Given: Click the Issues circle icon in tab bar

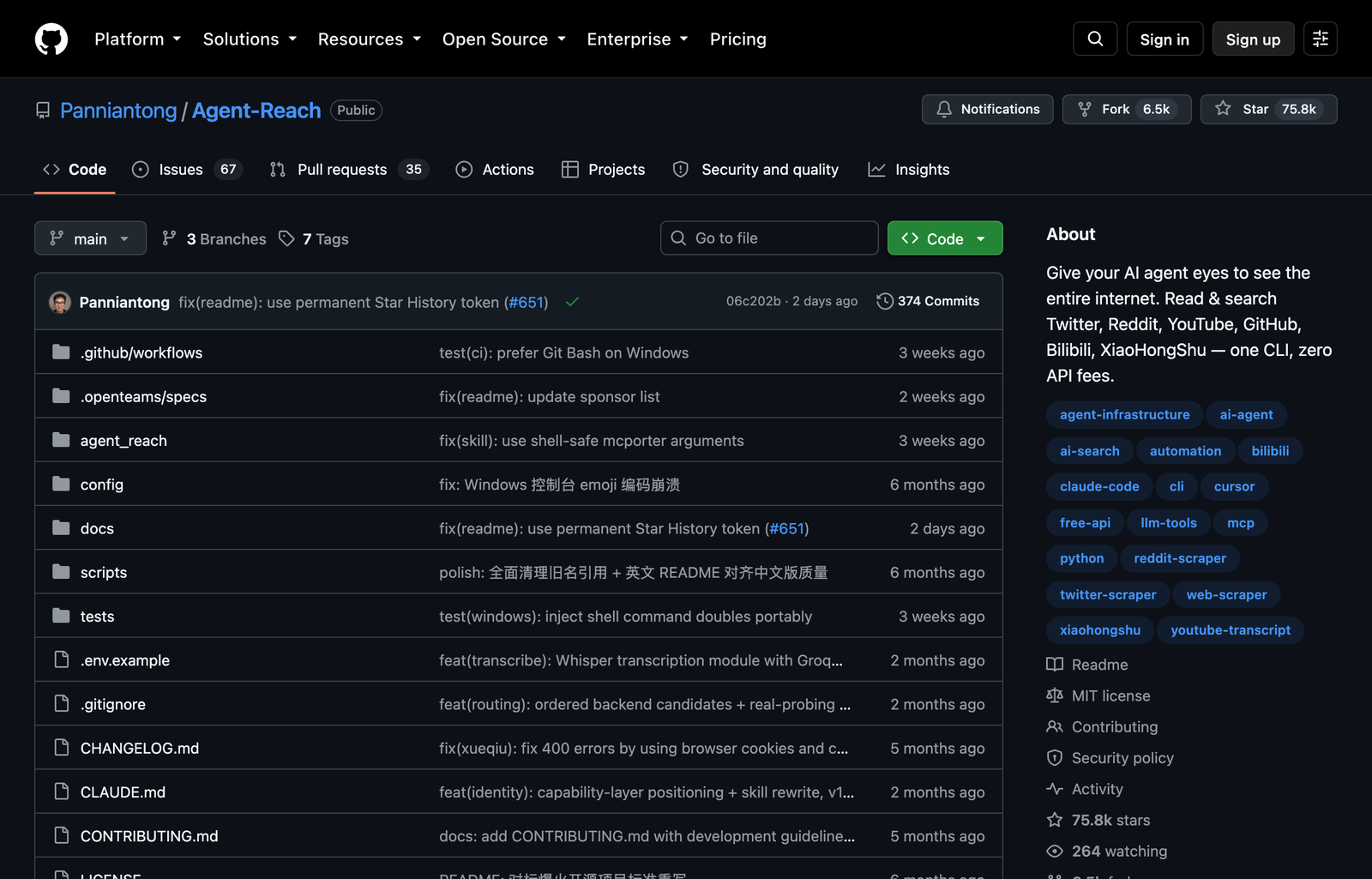Looking at the screenshot, I should (x=141, y=170).
